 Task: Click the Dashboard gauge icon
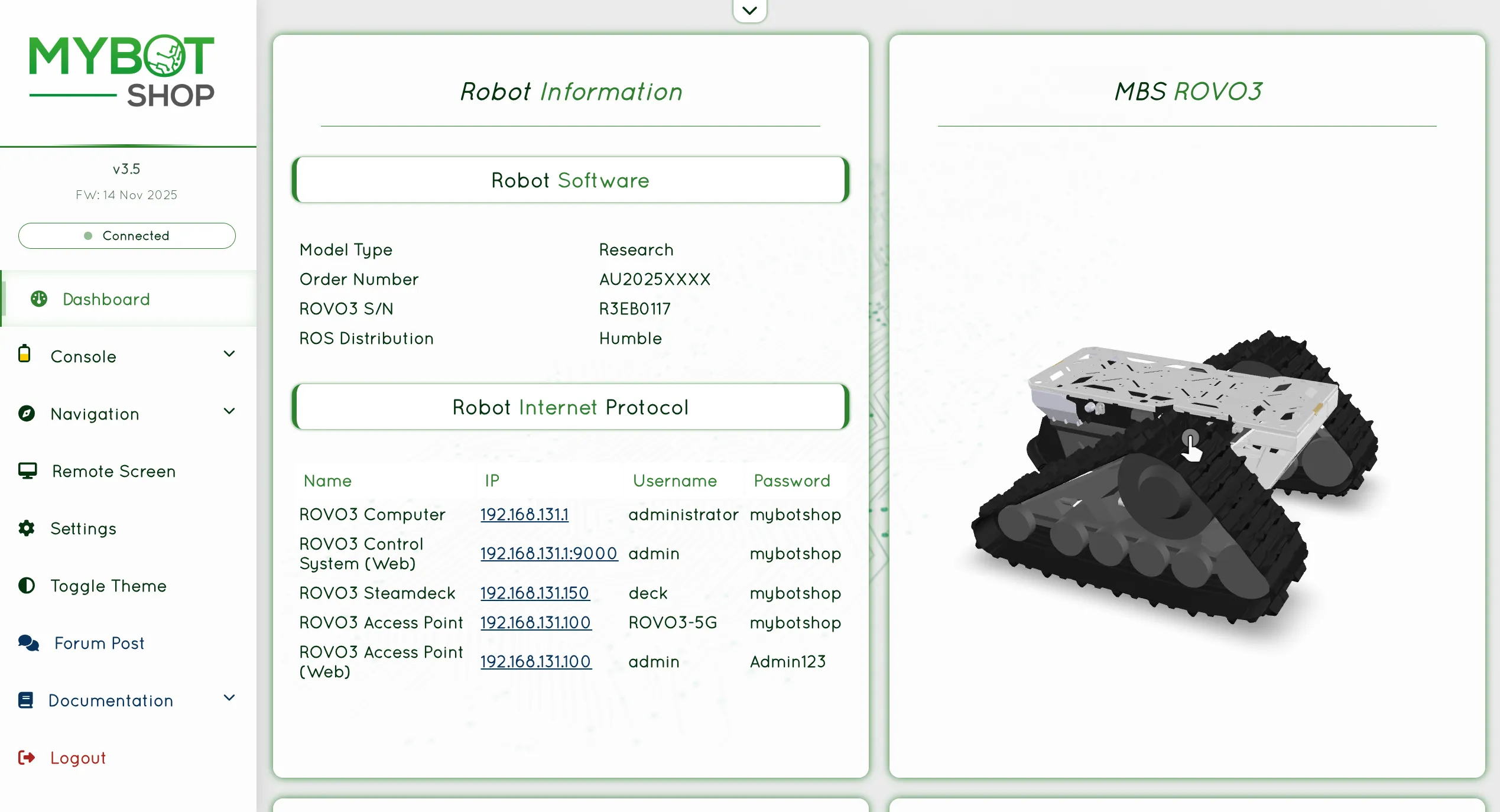coord(39,299)
